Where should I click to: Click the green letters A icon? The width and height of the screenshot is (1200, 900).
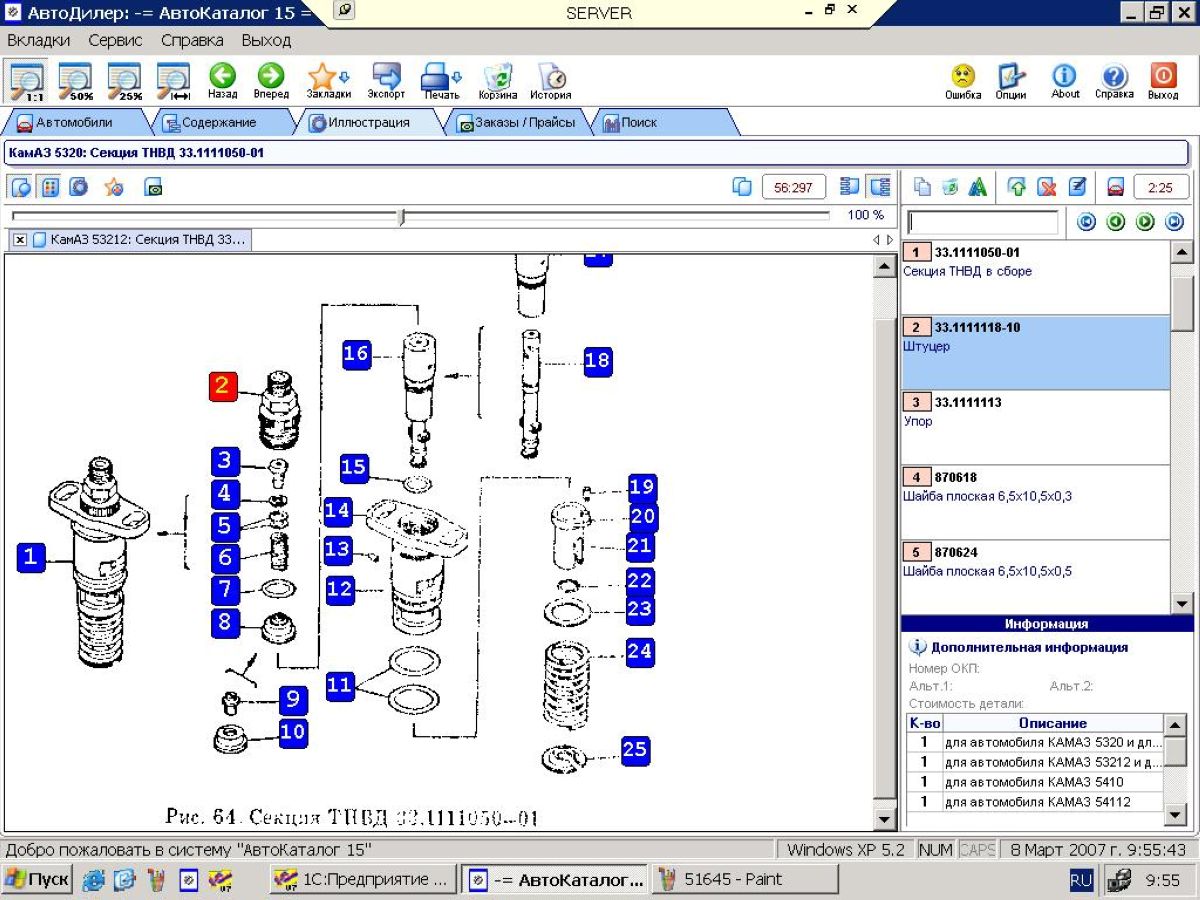click(978, 187)
